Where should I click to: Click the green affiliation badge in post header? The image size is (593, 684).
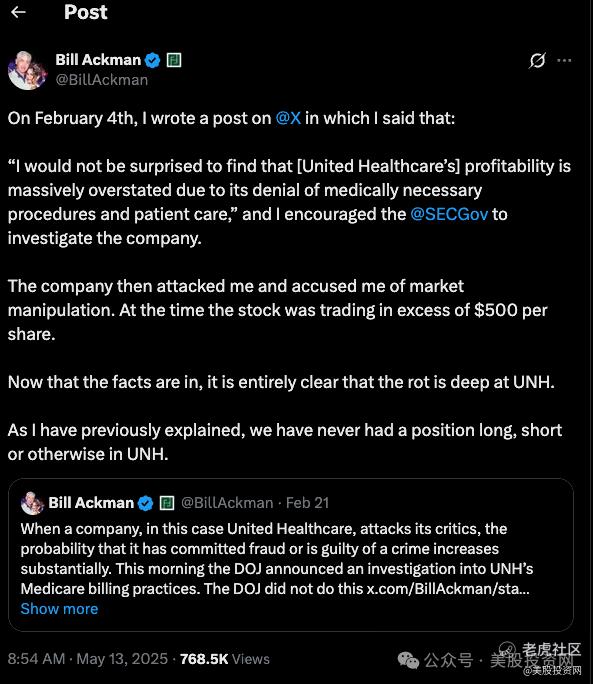[x=174, y=60]
